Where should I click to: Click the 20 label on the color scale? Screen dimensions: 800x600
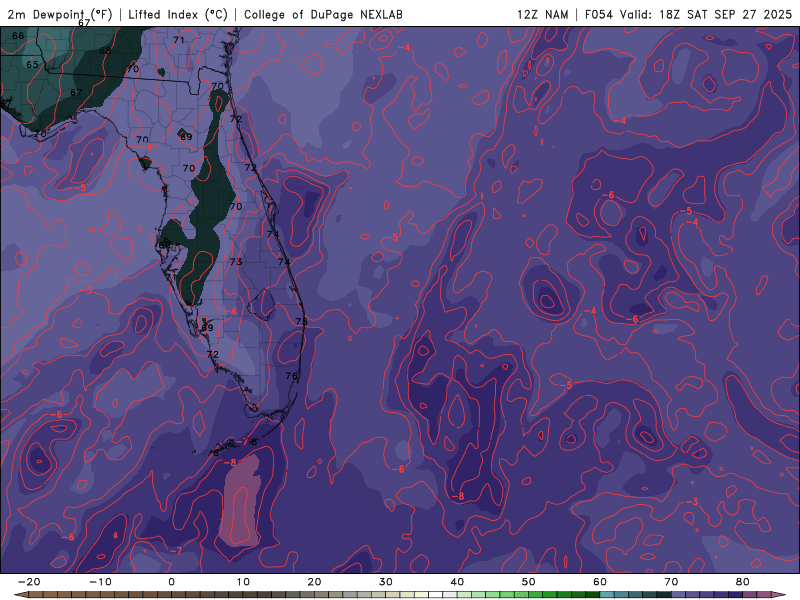(x=314, y=582)
